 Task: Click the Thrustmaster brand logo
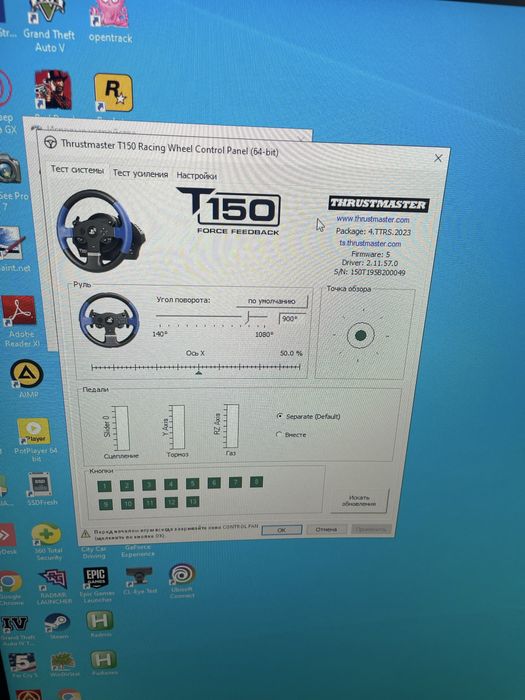click(379, 204)
